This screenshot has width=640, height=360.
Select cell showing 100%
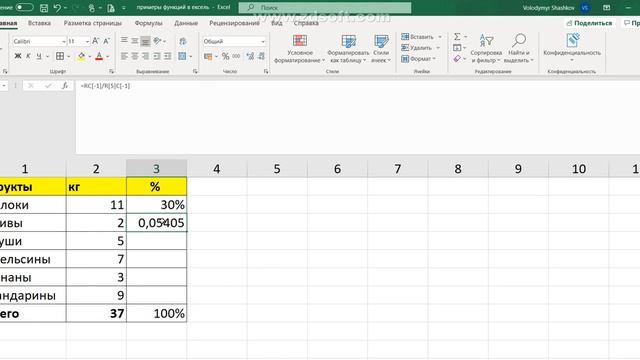157,313
